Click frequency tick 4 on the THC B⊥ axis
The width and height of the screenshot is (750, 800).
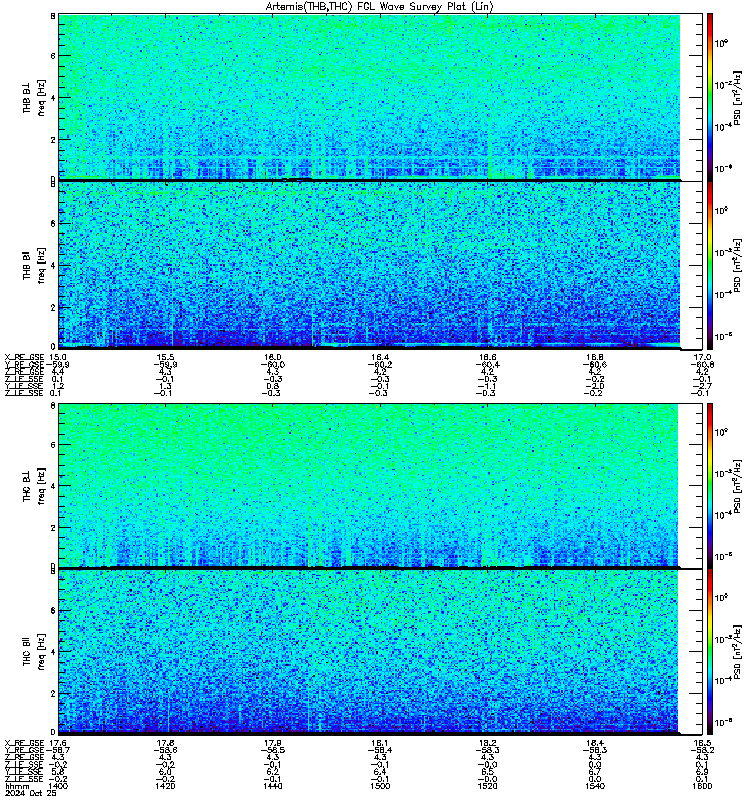(53, 486)
